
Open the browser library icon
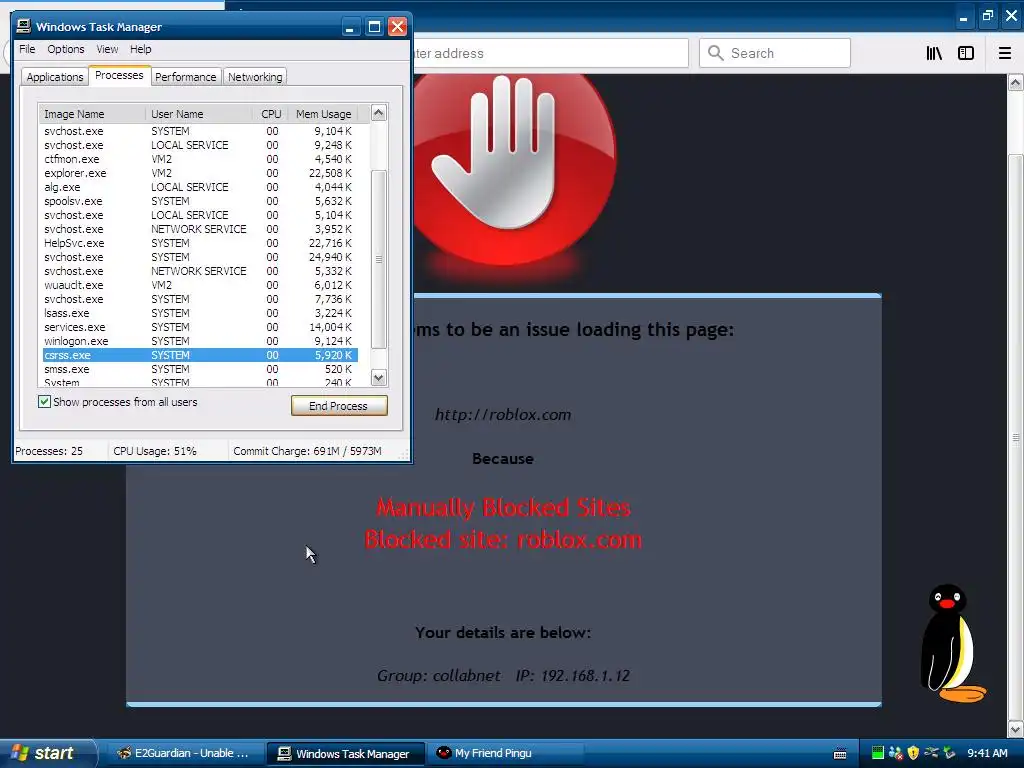pos(934,54)
